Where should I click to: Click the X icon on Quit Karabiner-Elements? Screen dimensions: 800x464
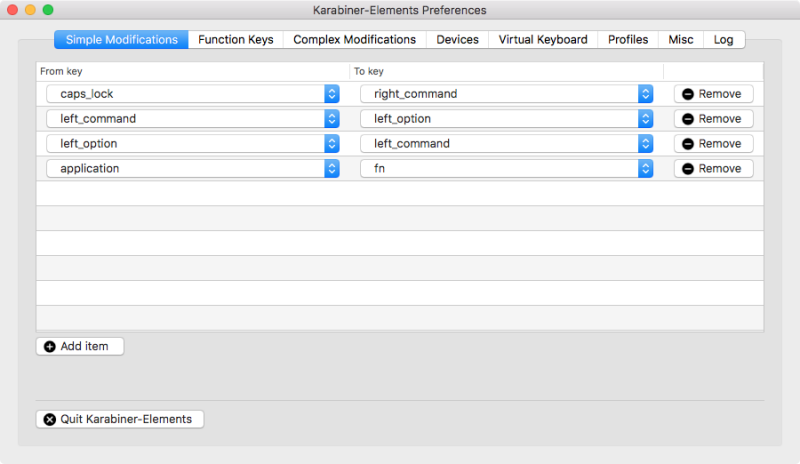[50, 419]
